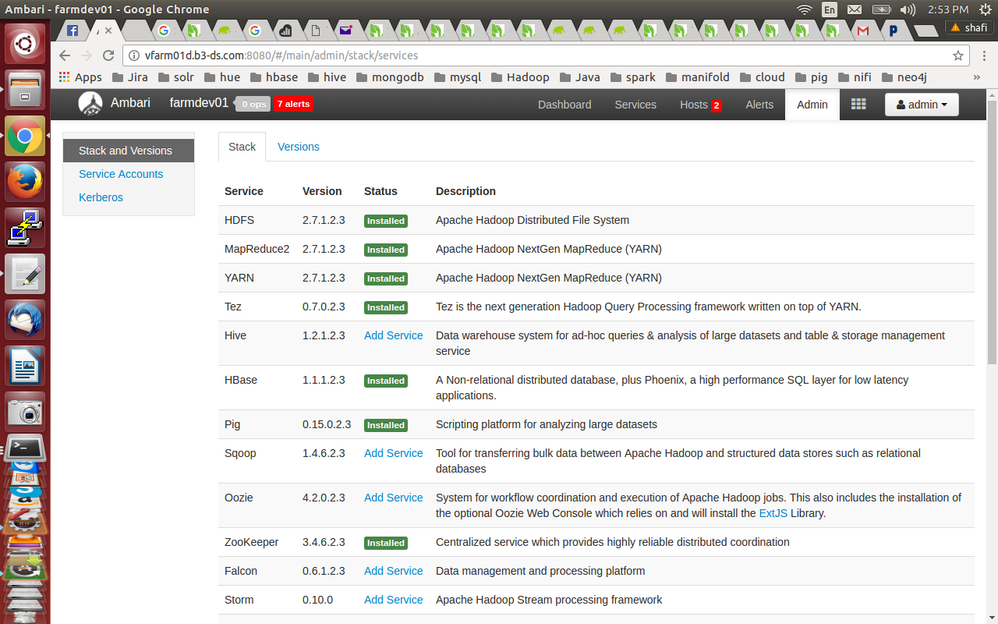Viewport: 998px width, 624px height.
Task: Click the network icon in the top panel
Action: (803, 10)
